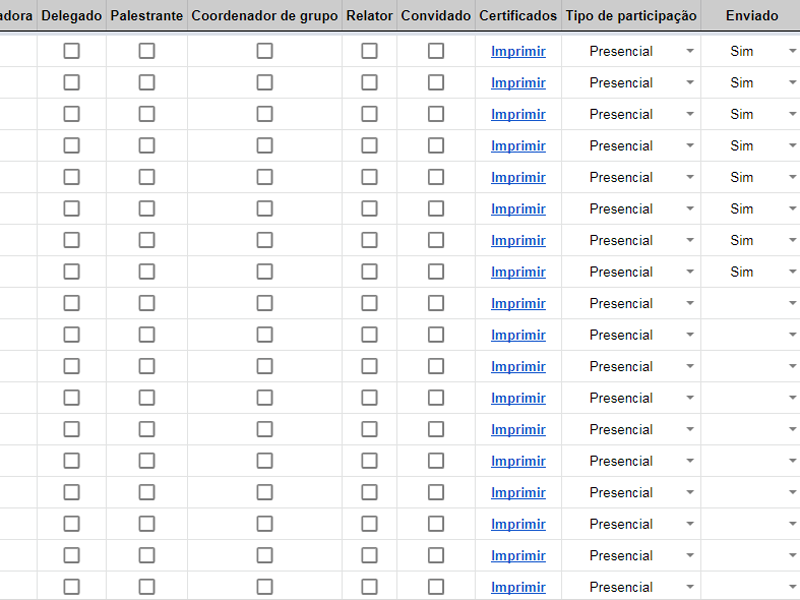
Task: Open Enviado dropdown of the last 'Sim' row
Action: click(790, 272)
